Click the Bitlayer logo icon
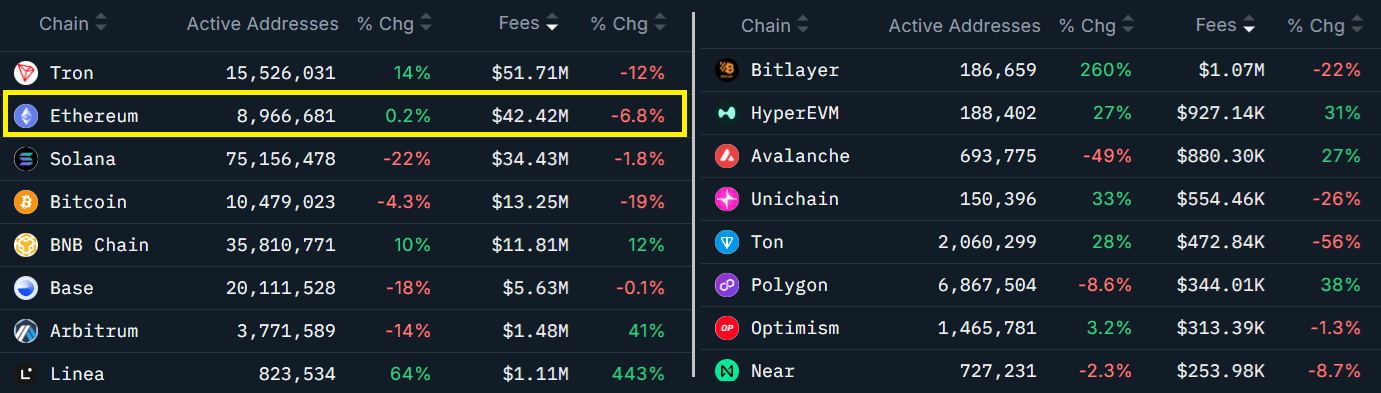The height and width of the screenshot is (393, 1381). click(x=727, y=70)
